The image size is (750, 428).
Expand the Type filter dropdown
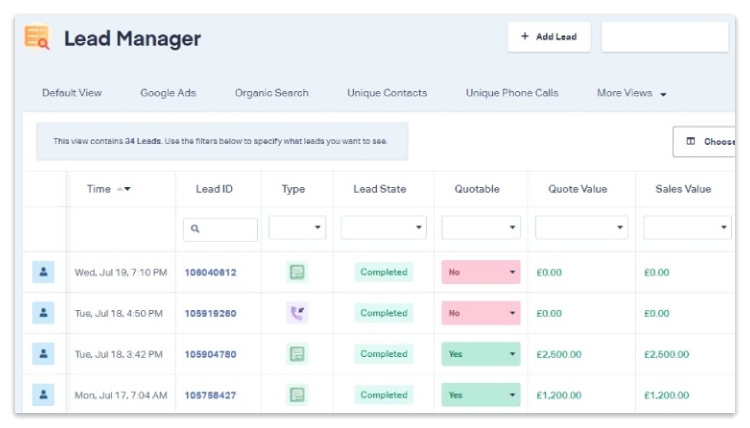tap(297, 229)
